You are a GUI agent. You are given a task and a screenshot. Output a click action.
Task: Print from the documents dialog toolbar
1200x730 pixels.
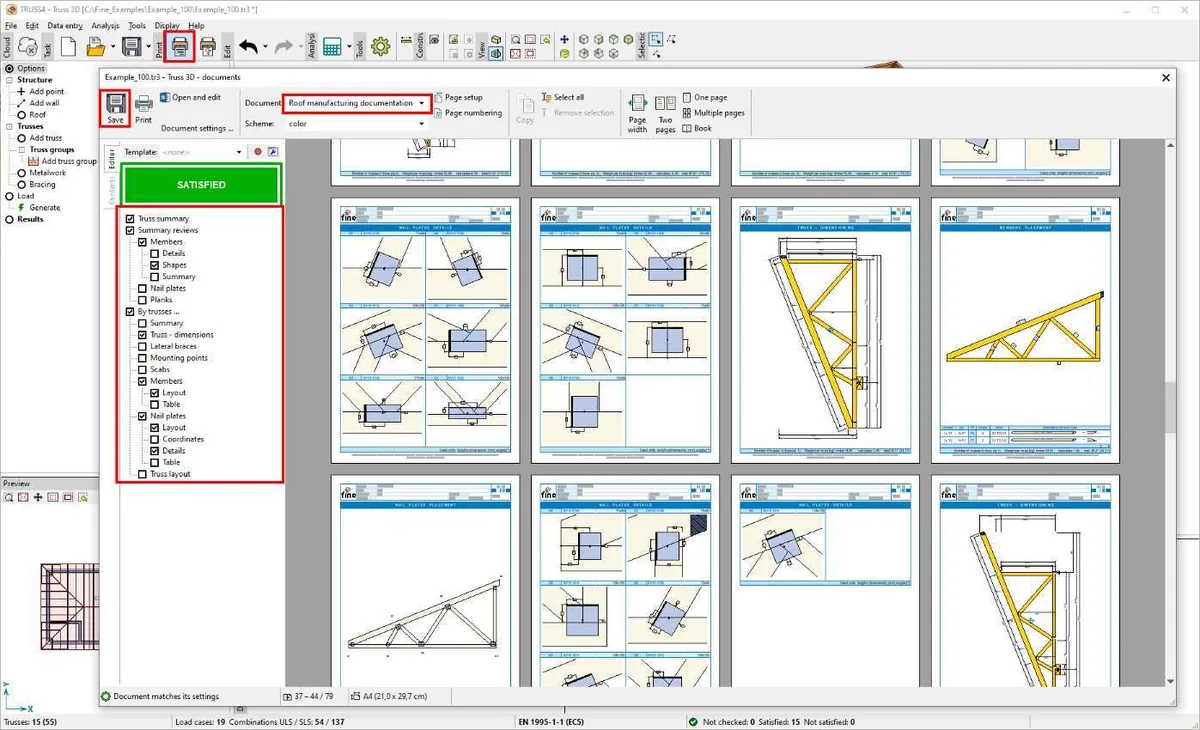tap(144, 109)
